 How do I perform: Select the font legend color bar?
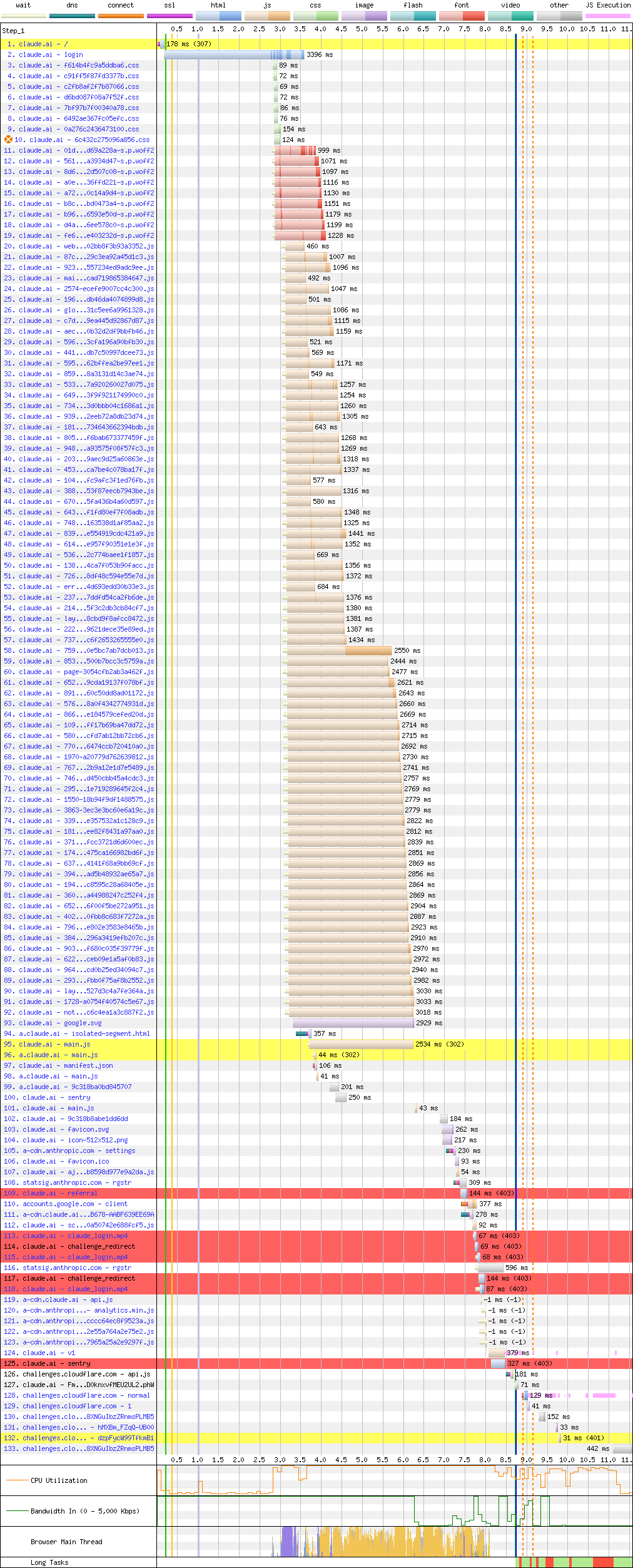coord(462,16)
